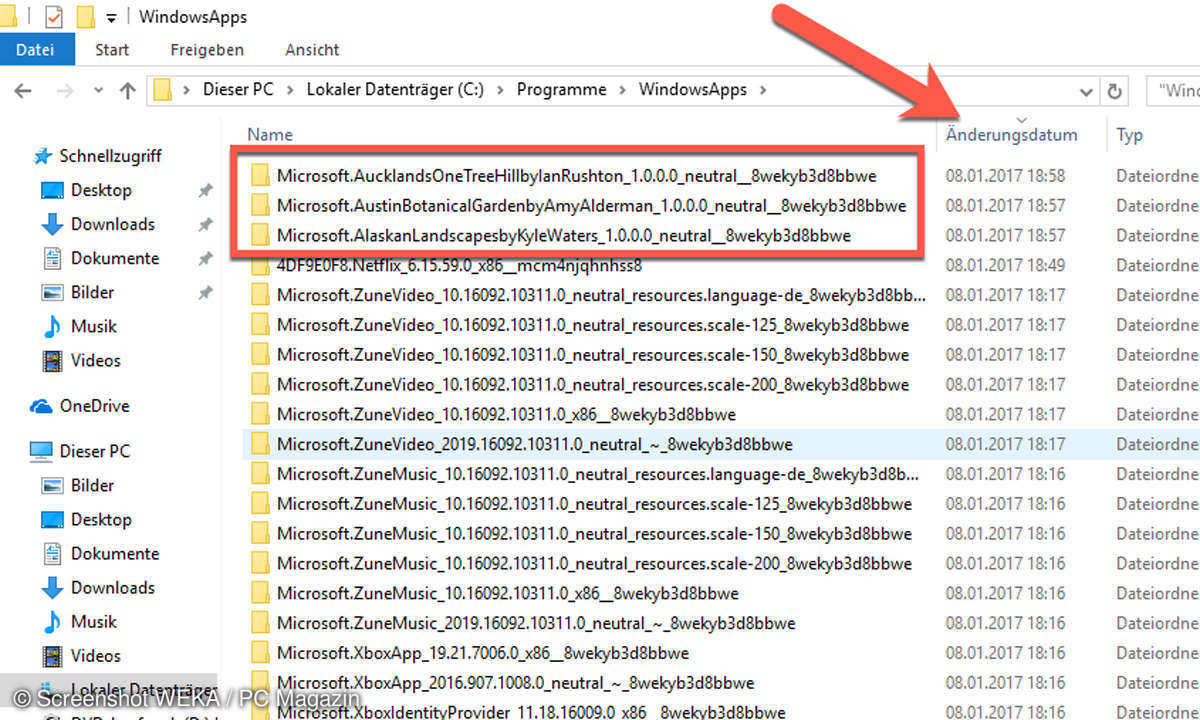1200x720 pixels.
Task: Click 'Programme' in the breadcrumb path
Action: (562, 89)
